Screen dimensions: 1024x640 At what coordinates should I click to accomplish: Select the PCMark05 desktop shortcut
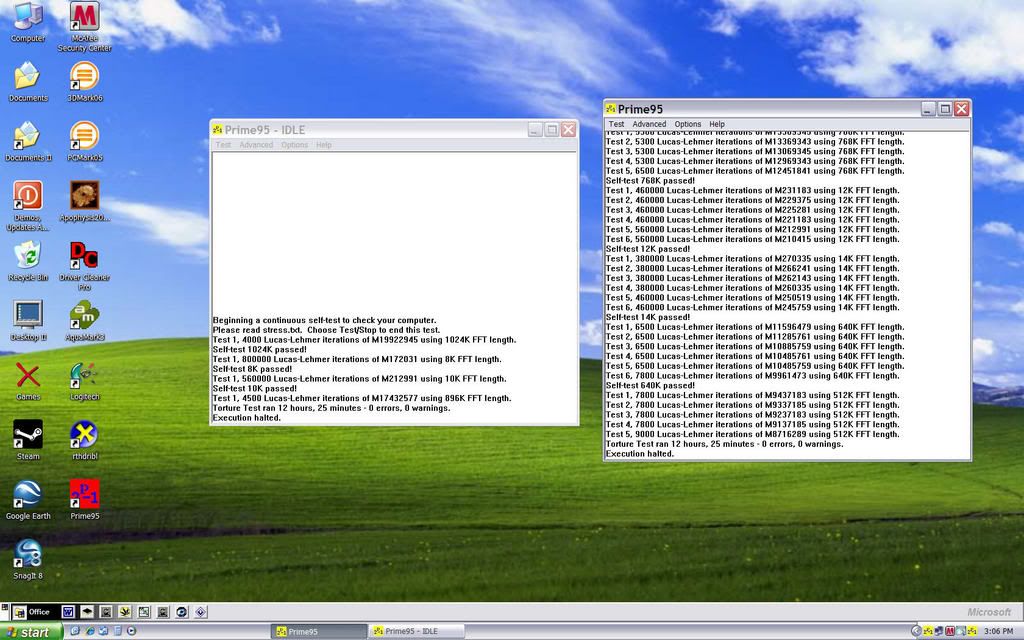coord(84,141)
